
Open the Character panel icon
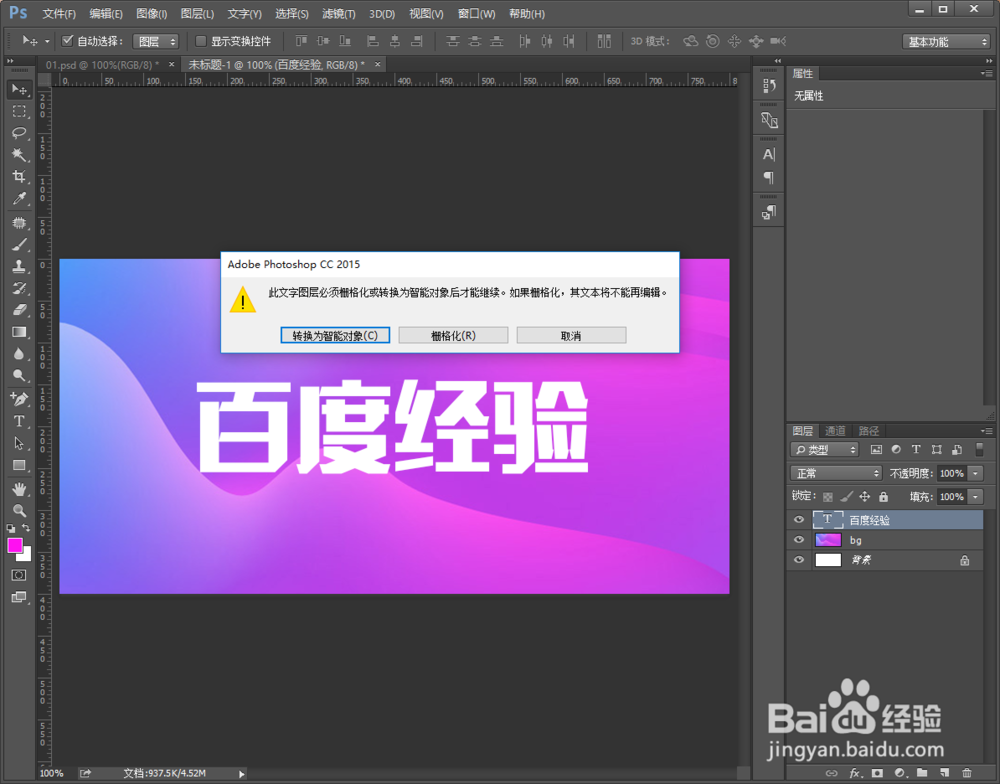(x=769, y=154)
